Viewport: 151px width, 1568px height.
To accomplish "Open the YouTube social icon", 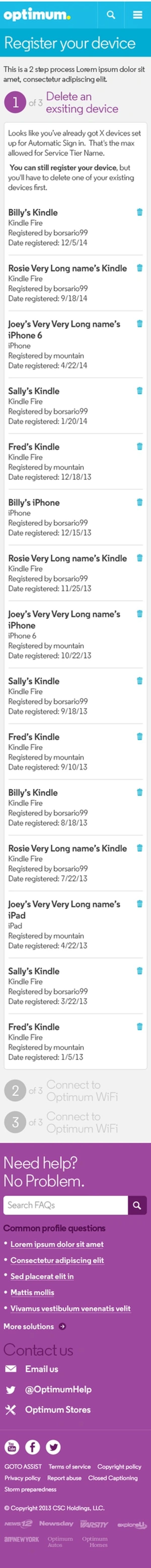I will (12, 1447).
